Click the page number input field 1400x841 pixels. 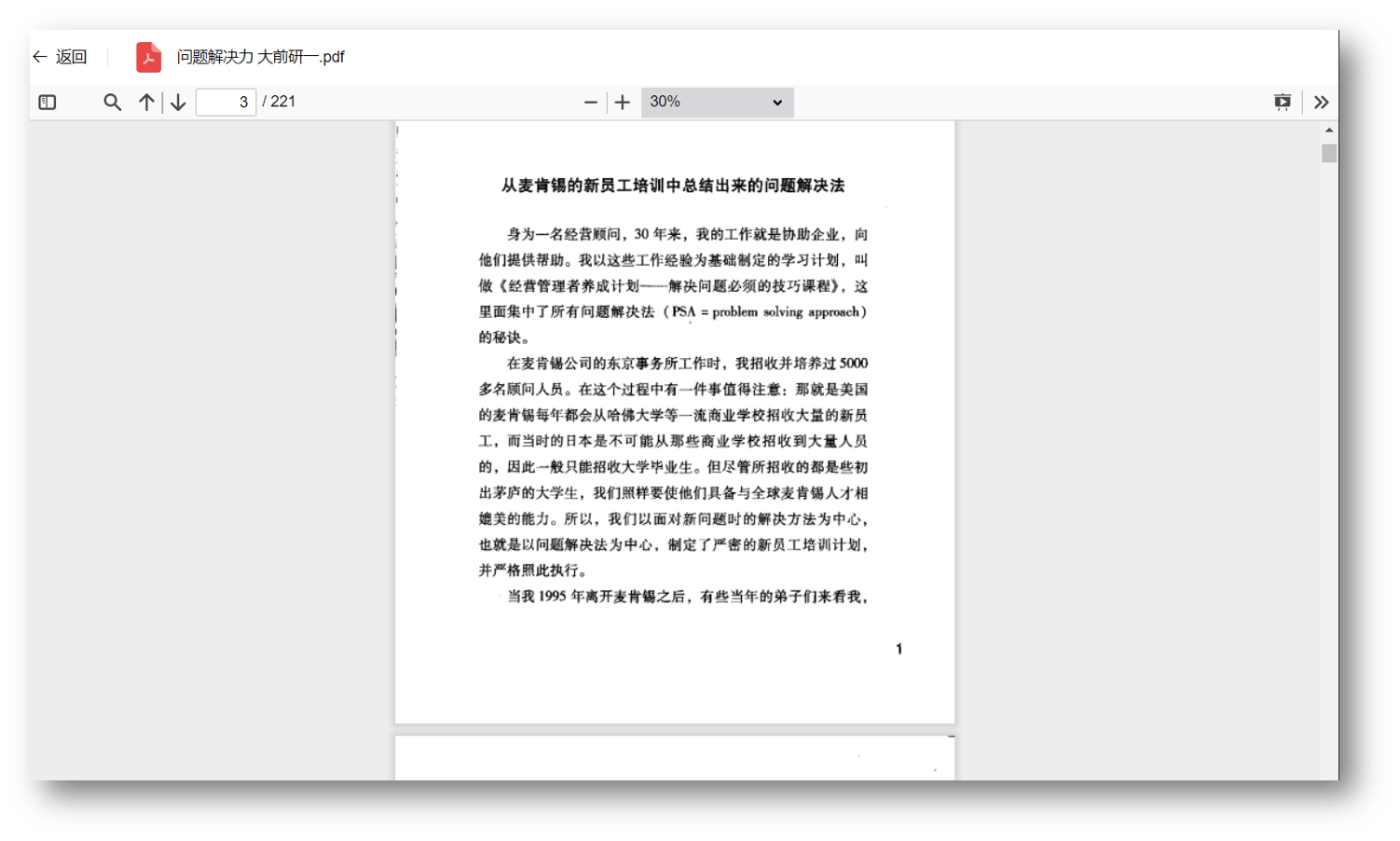click(x=226, y=103)
